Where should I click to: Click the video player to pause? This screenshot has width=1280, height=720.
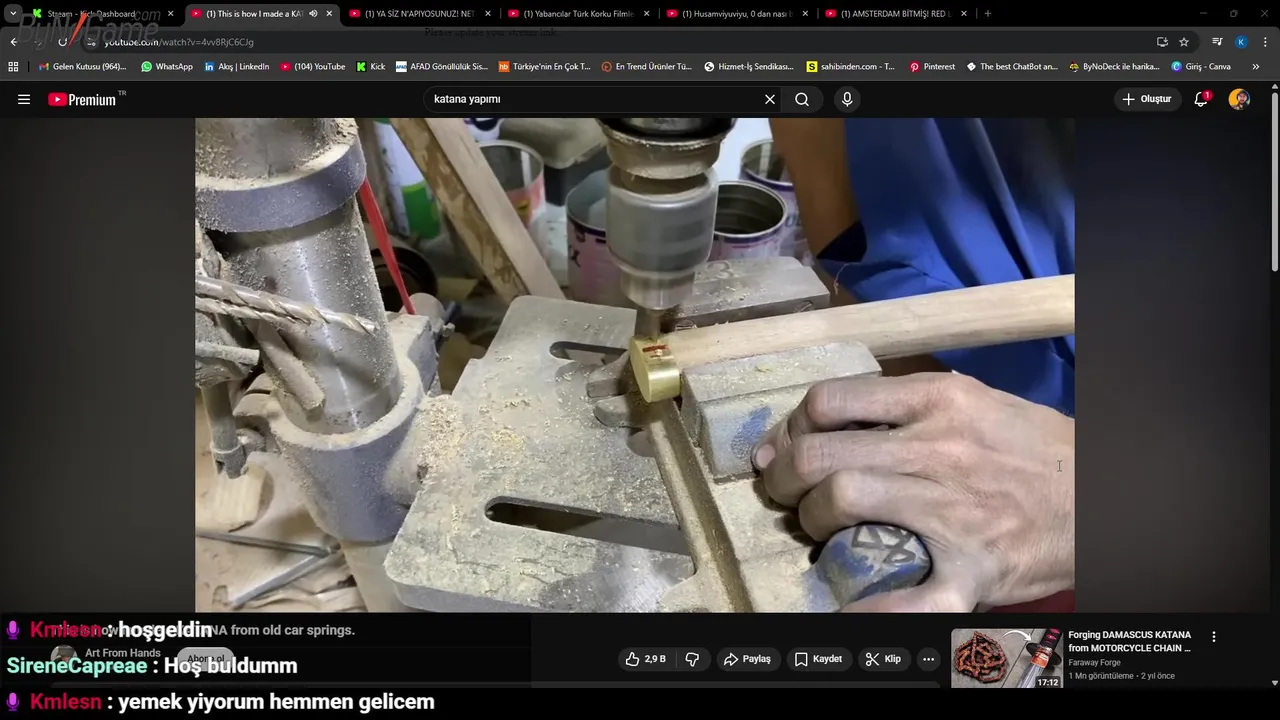635,365
